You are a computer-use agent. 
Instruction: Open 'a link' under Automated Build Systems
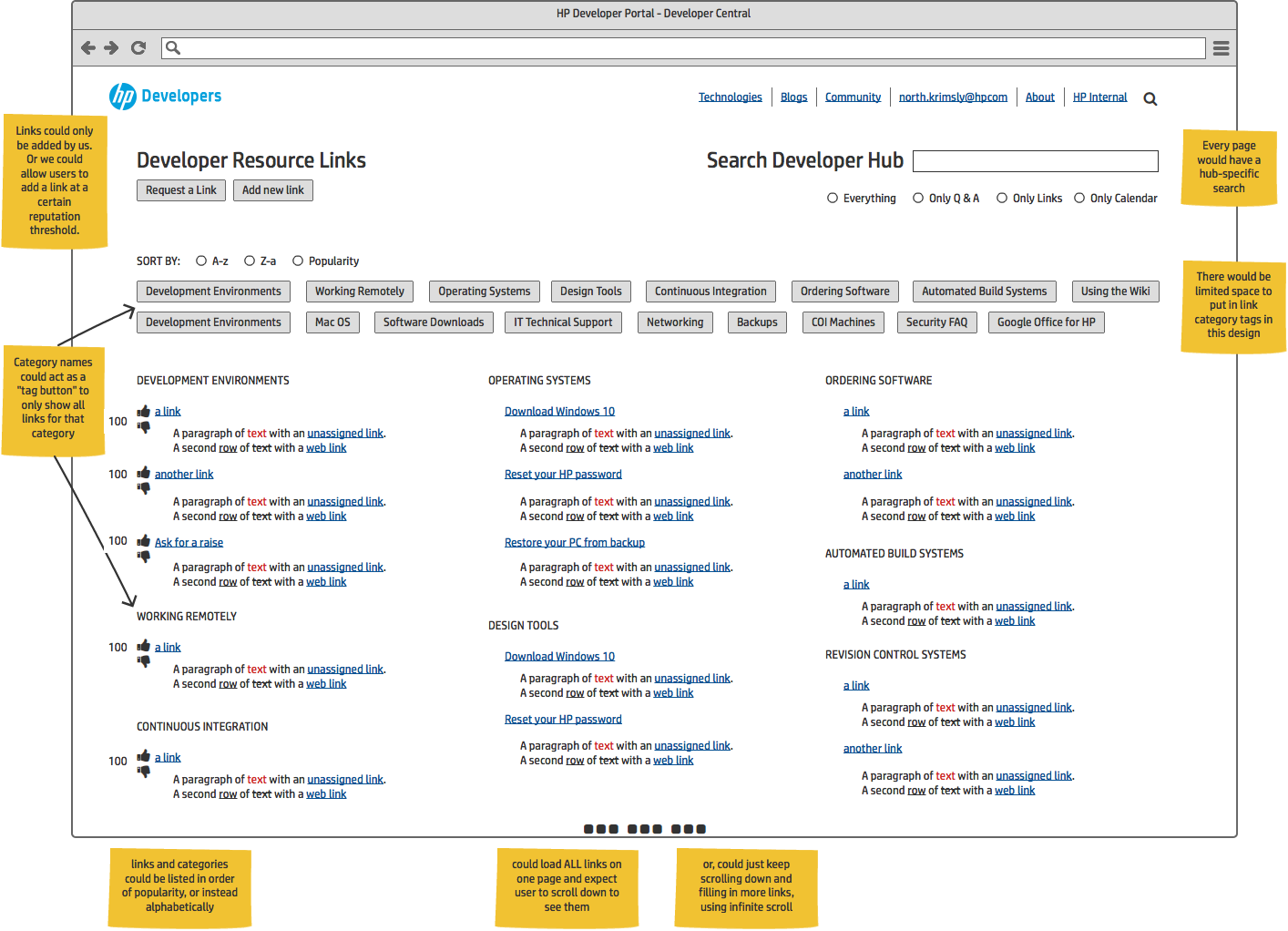856,585
